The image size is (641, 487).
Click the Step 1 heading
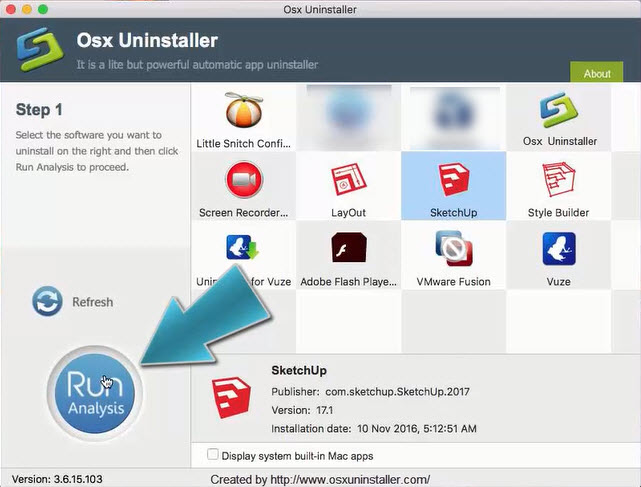39,110
